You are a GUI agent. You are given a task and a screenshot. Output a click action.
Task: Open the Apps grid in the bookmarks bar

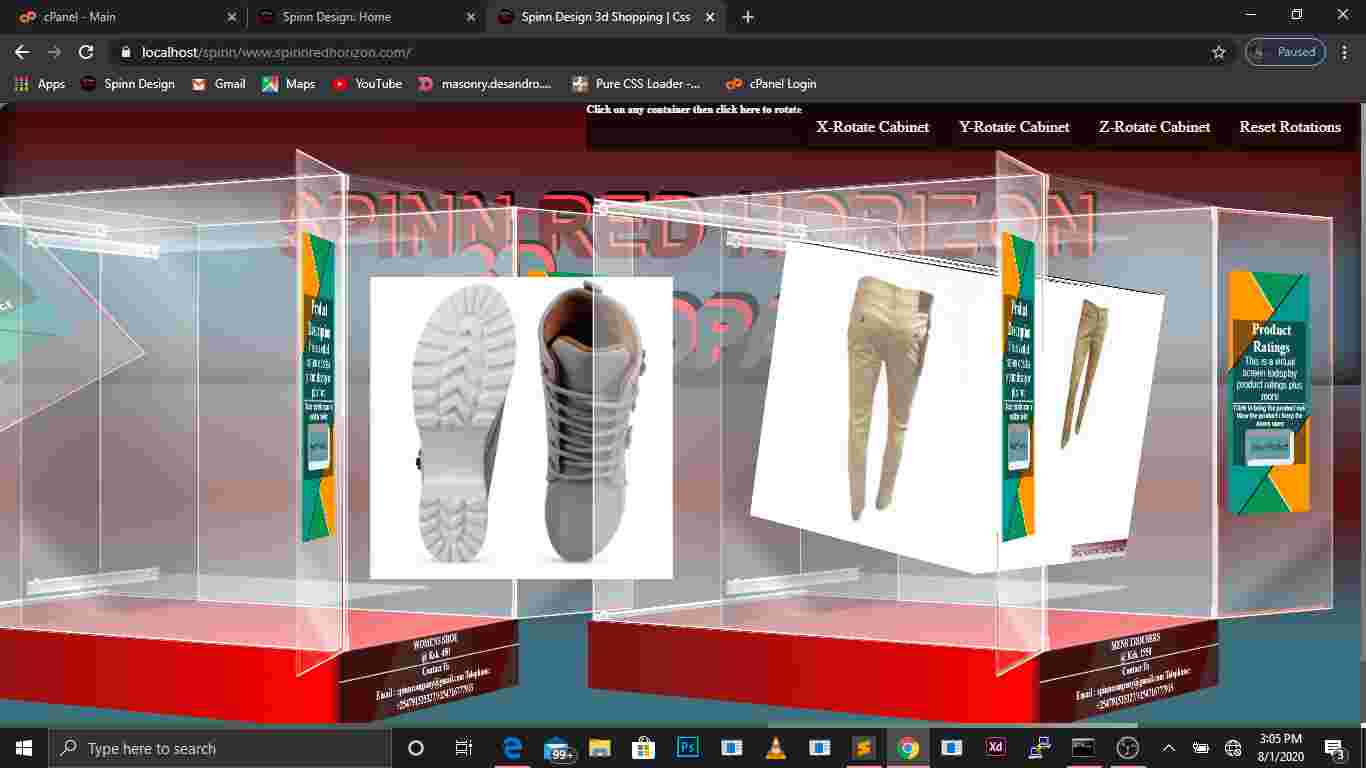point(39,84)
